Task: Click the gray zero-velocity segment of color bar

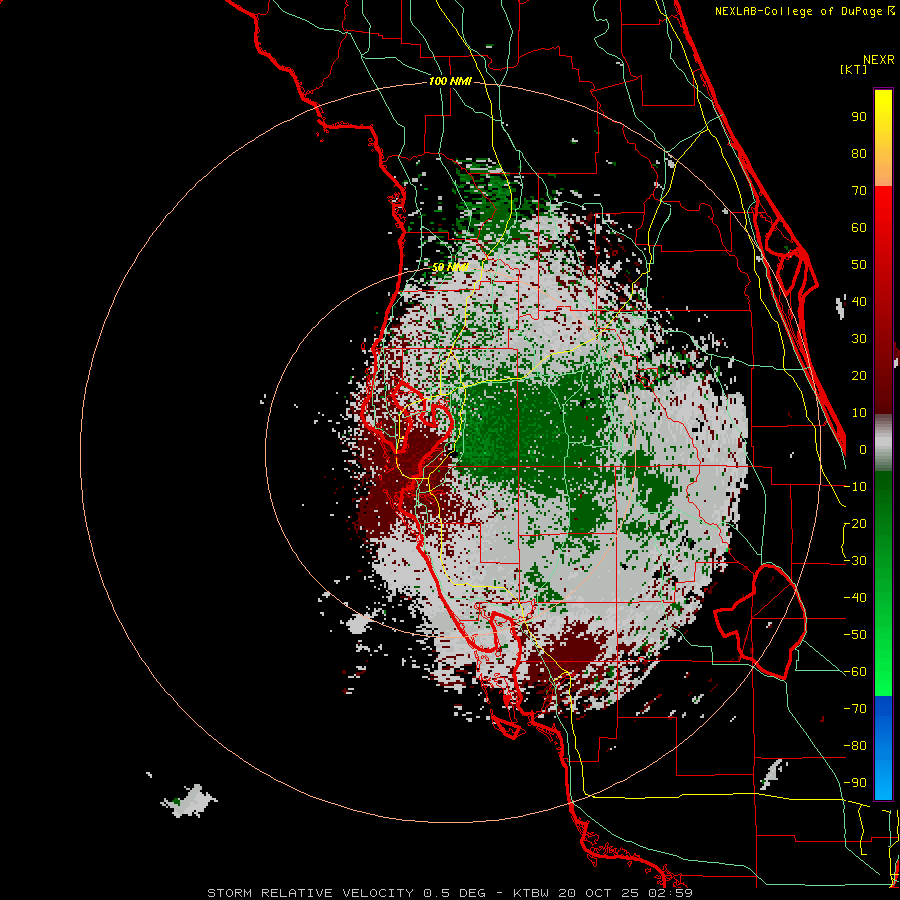Action: 883,443
